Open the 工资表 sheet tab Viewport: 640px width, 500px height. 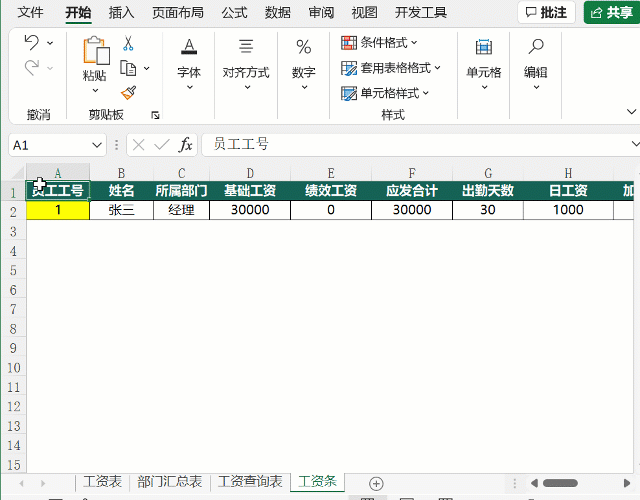(102, 482)
